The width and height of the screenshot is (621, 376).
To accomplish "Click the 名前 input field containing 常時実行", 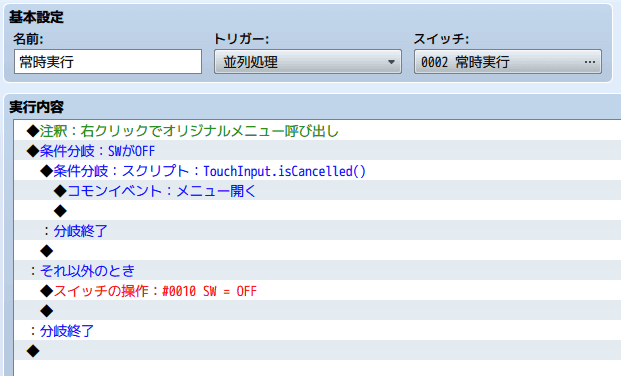I will [x=108, y=62].
